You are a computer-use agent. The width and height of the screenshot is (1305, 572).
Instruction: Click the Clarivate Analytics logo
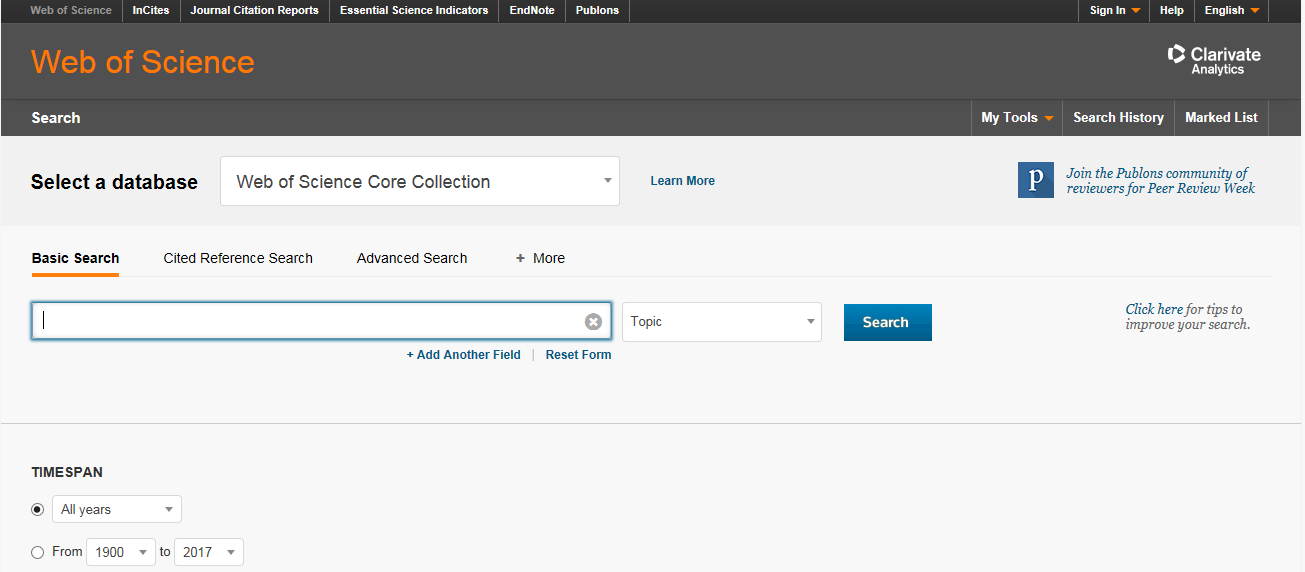(1214, 60)
